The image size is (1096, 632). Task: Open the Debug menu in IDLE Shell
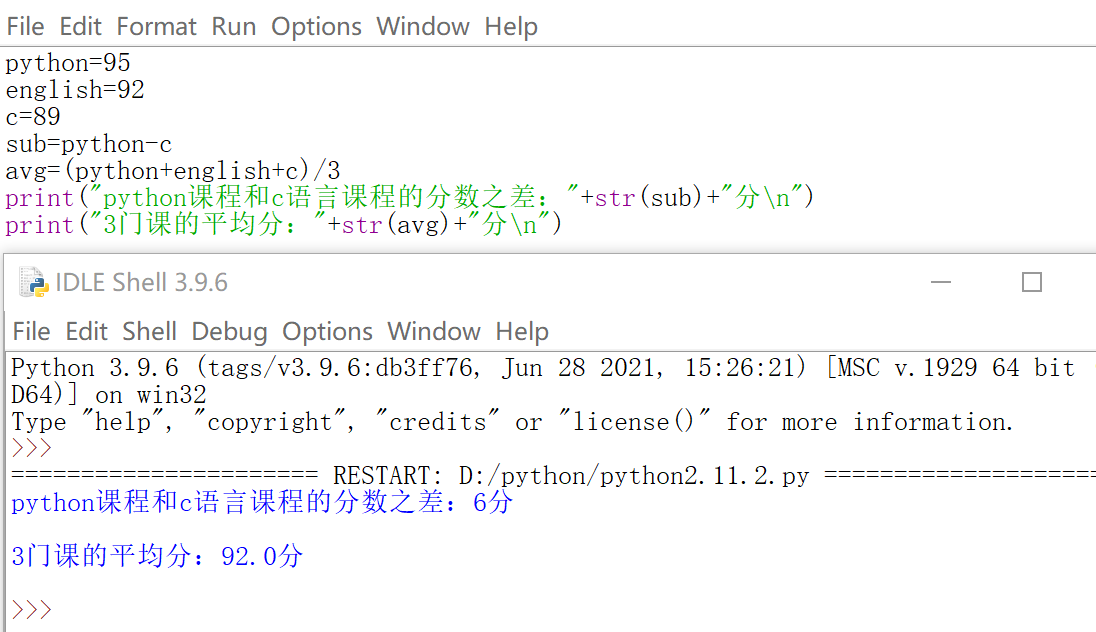[x=229, y=331]
